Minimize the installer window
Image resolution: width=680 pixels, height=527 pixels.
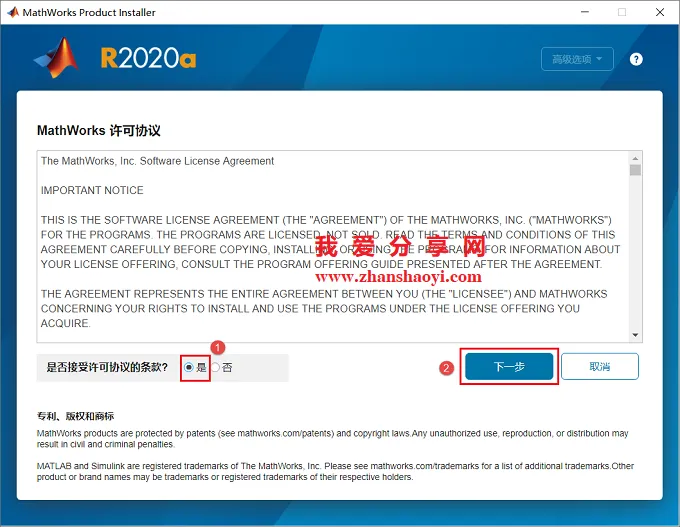pos(585,12)
